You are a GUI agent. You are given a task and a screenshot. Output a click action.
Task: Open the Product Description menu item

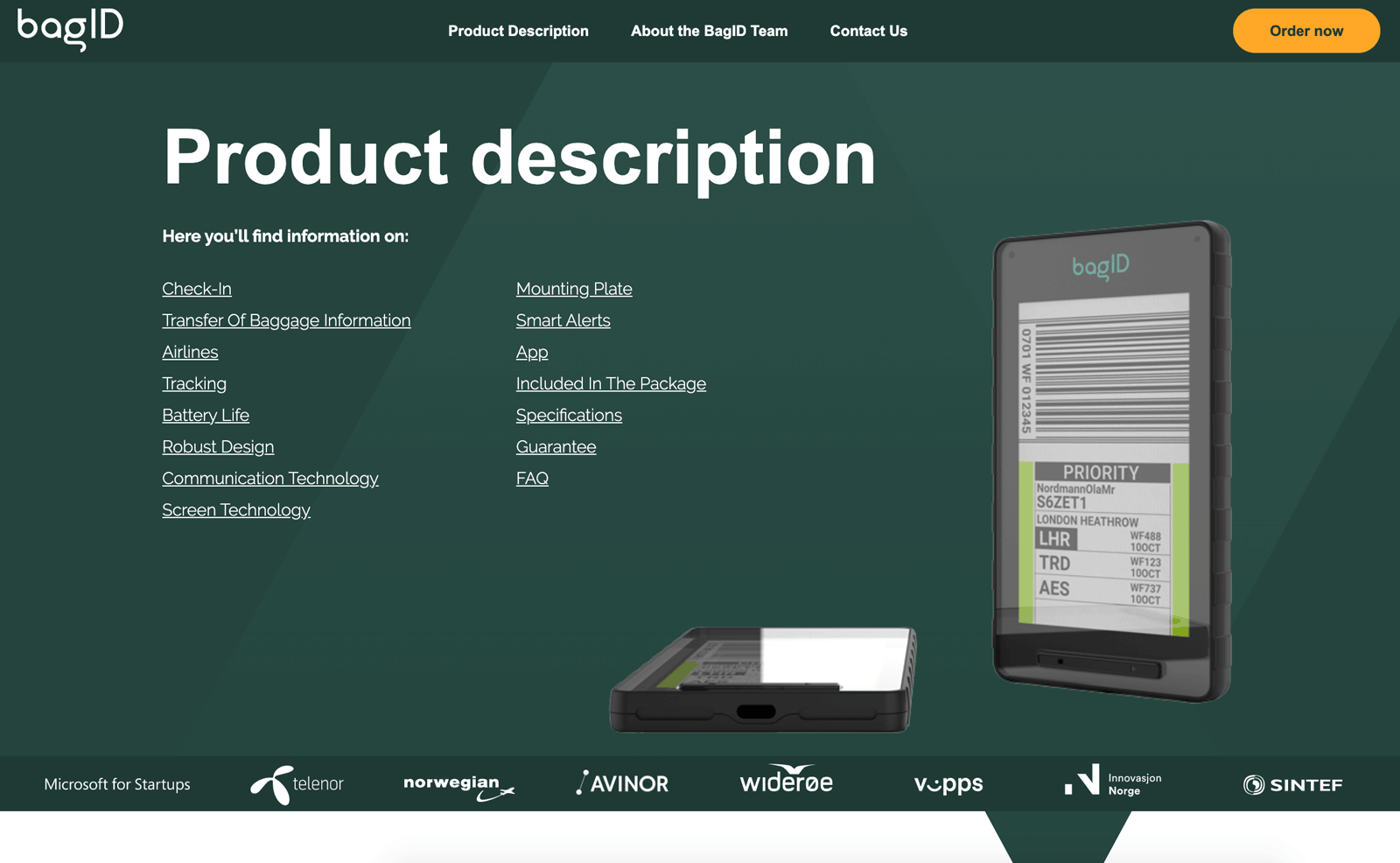click(518, 31)
